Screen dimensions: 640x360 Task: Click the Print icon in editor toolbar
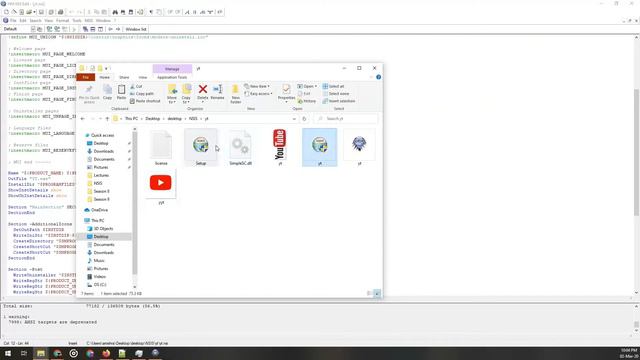pyautogui.click(x=60, y=12)
